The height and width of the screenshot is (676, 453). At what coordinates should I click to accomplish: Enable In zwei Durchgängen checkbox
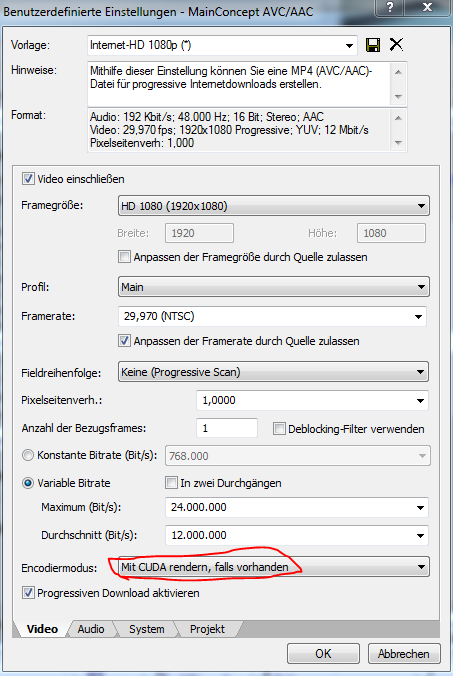(x=171, y=482)
